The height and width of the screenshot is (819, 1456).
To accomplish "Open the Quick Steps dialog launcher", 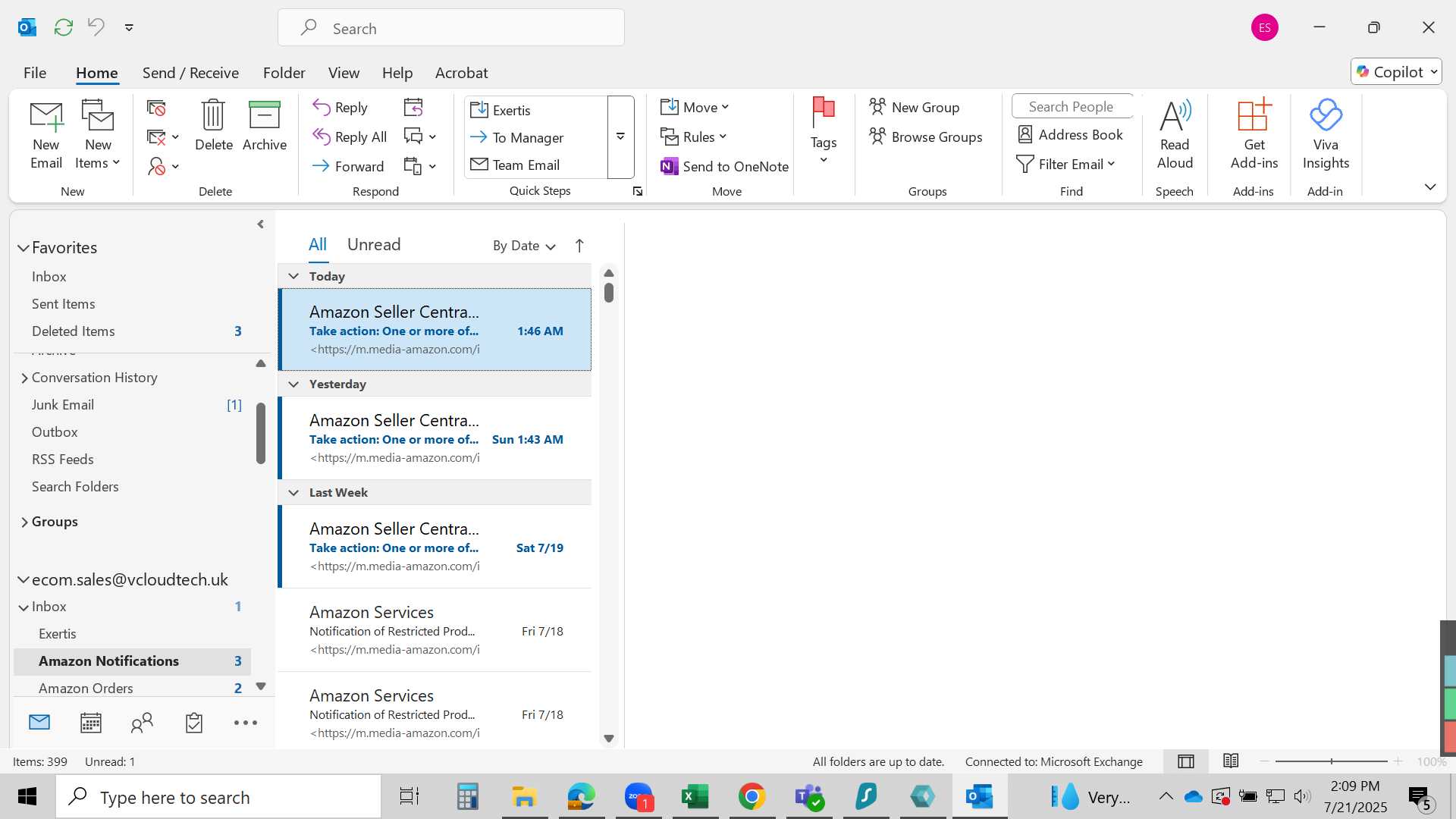I will click(x=638, y=192).
